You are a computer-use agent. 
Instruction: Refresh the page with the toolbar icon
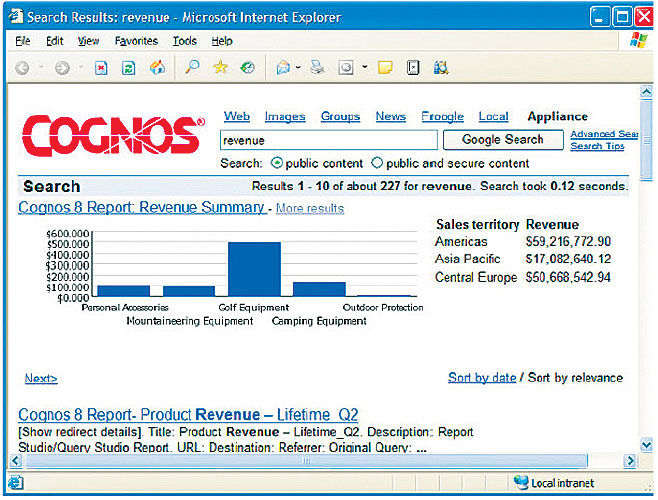tap(128, 68)
